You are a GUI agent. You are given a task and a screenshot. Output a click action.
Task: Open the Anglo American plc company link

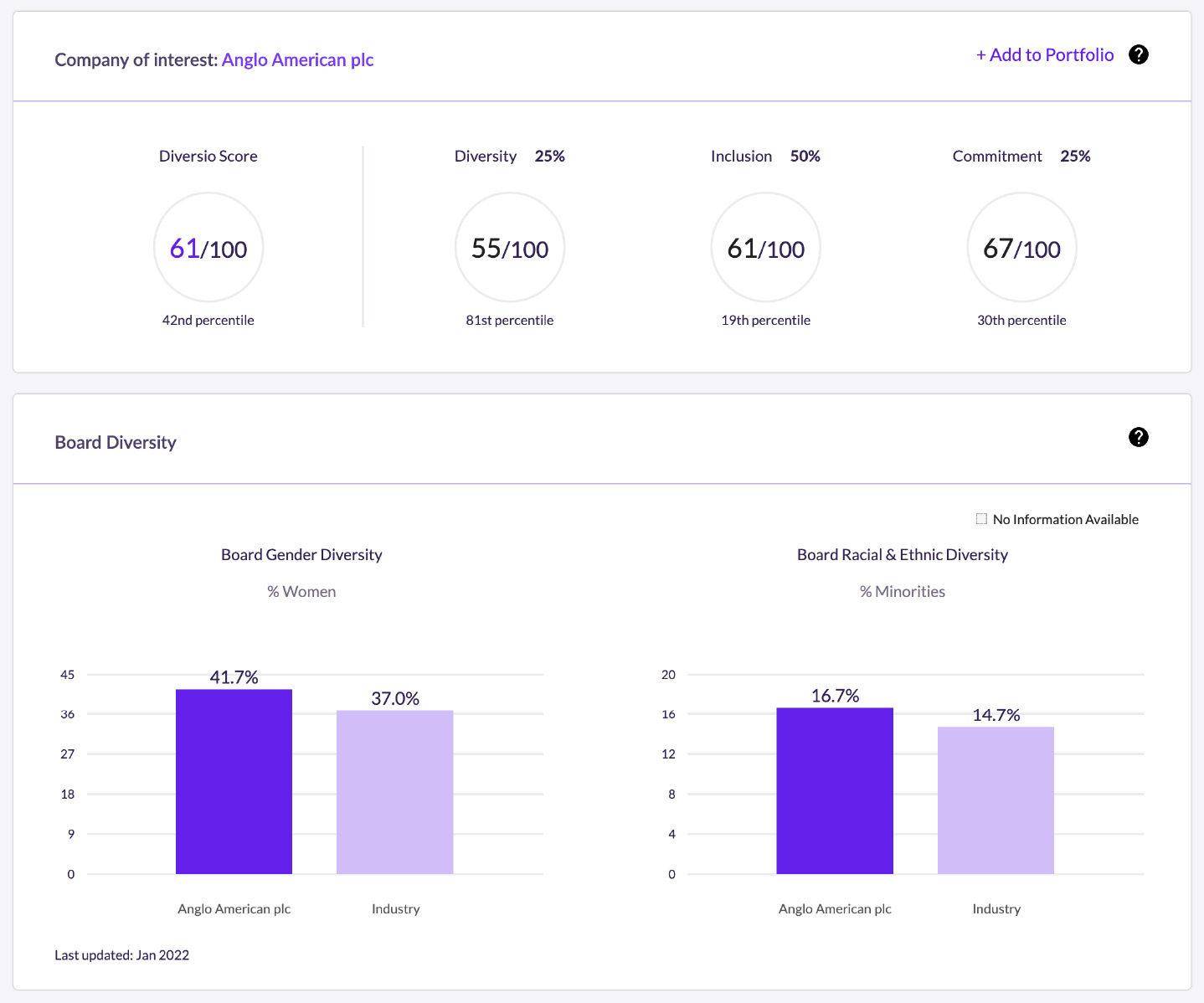pos(297,59)
